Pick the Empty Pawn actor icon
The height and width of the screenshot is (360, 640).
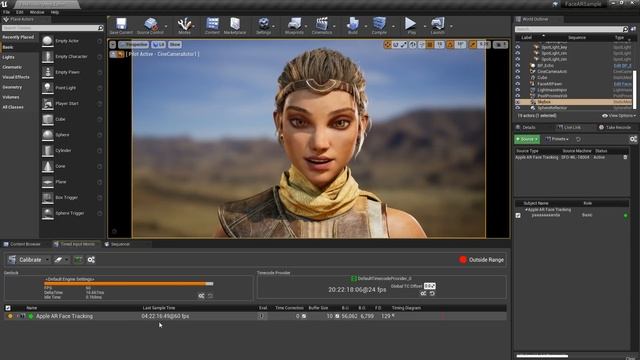pos(48,72)
